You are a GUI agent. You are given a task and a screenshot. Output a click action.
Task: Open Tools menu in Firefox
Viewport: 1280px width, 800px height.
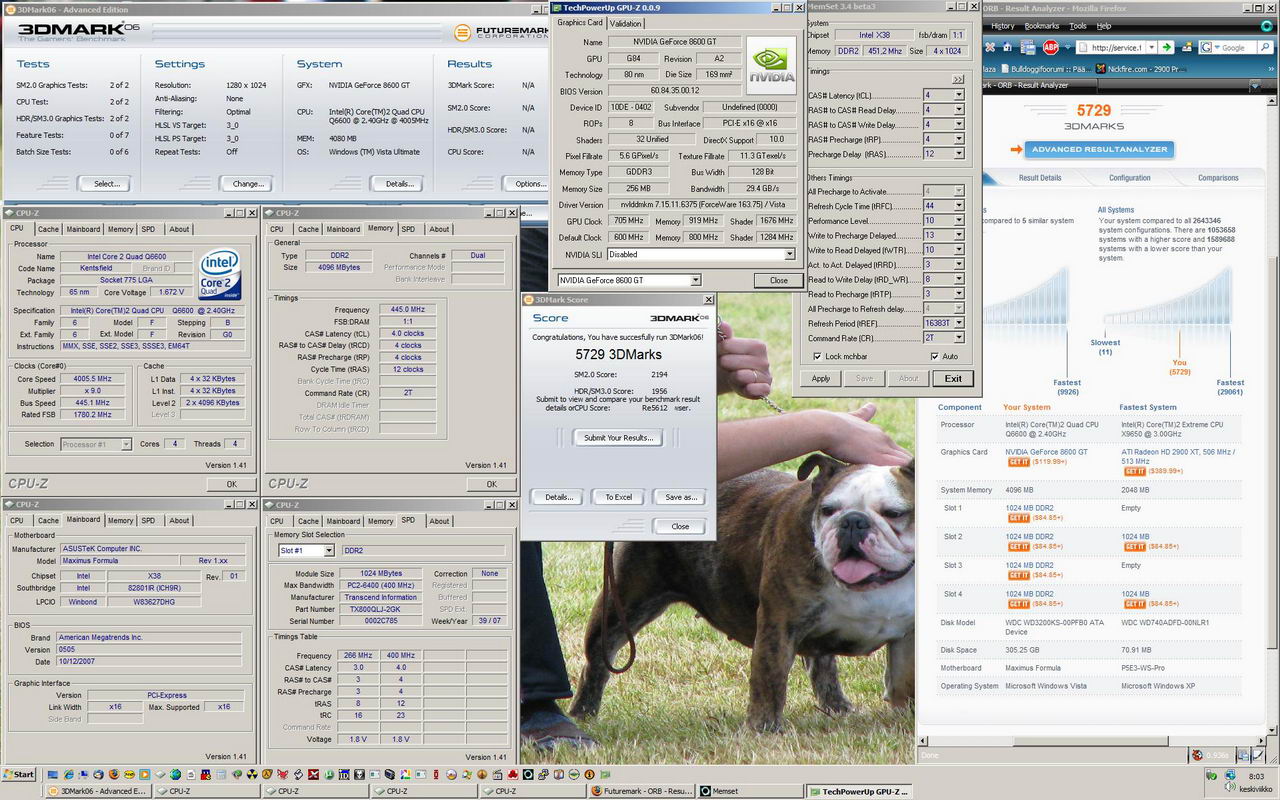(1078, 26)
